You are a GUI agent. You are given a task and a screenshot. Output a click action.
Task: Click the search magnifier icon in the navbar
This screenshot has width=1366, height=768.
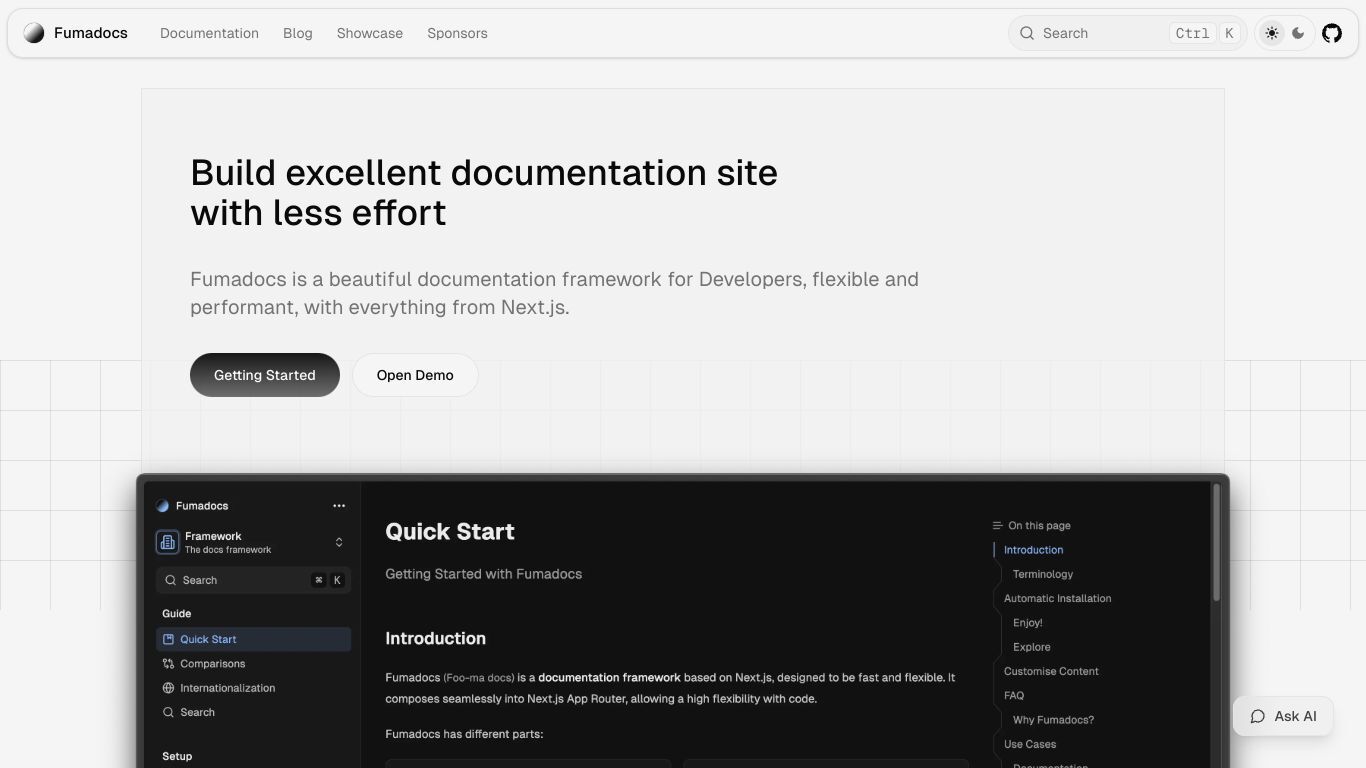(x=1027, y=33)
